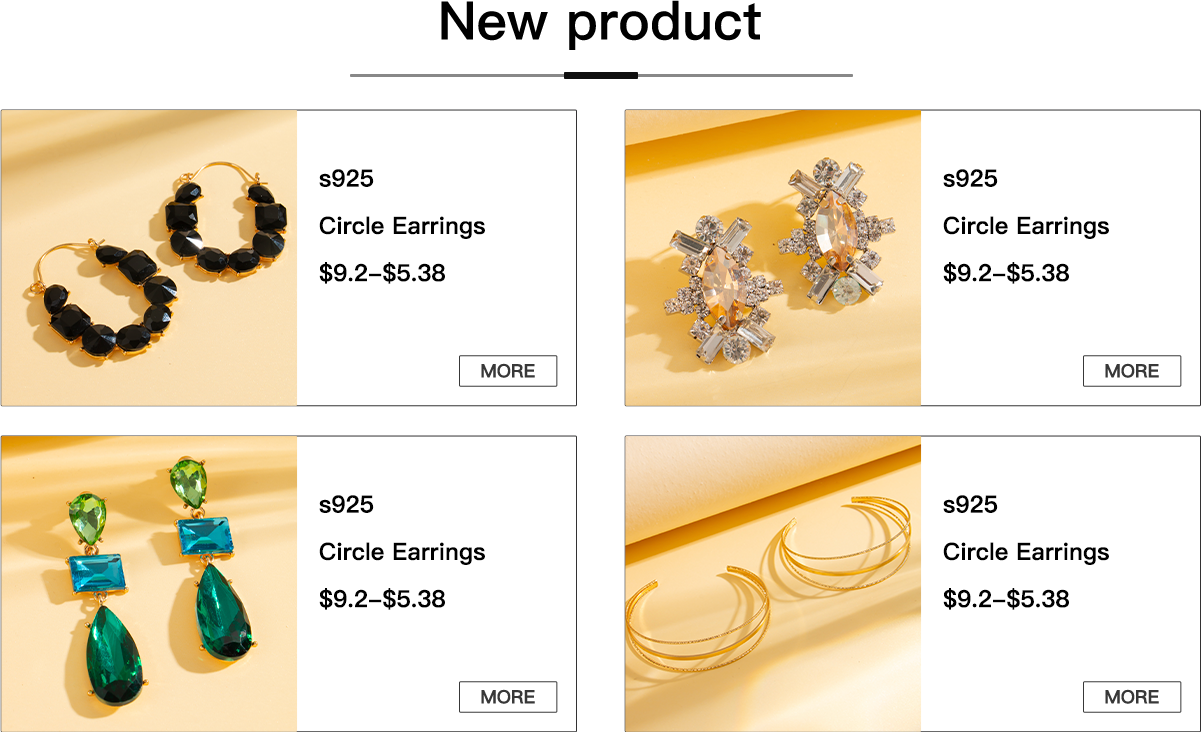Click s925 label on black hoop card
The image size is (1201, 732).
346,179
